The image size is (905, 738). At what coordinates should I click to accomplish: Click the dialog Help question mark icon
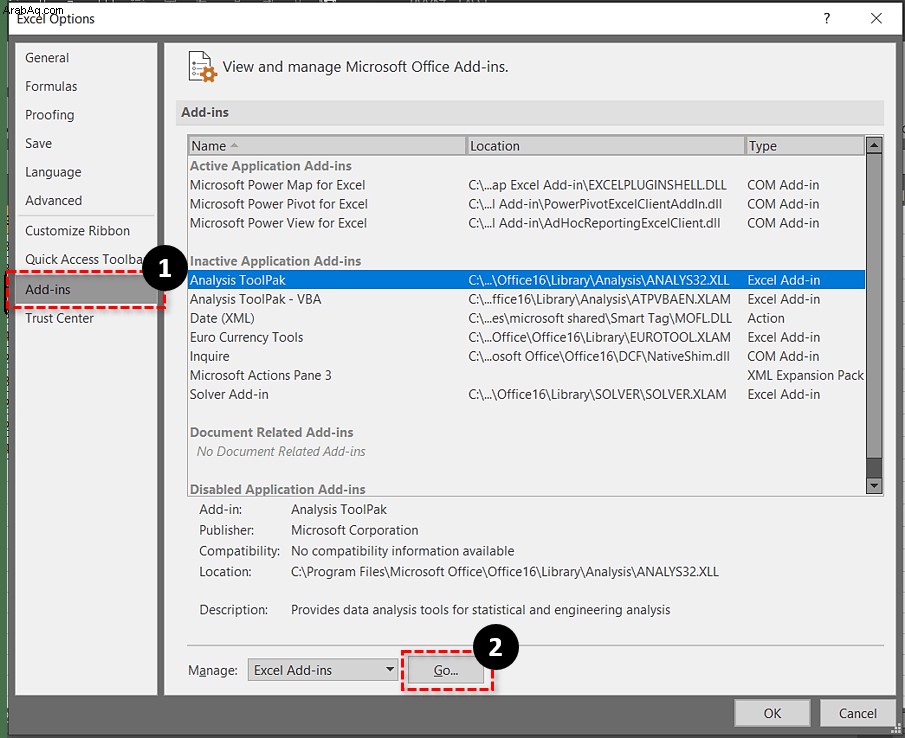point(827,18)
